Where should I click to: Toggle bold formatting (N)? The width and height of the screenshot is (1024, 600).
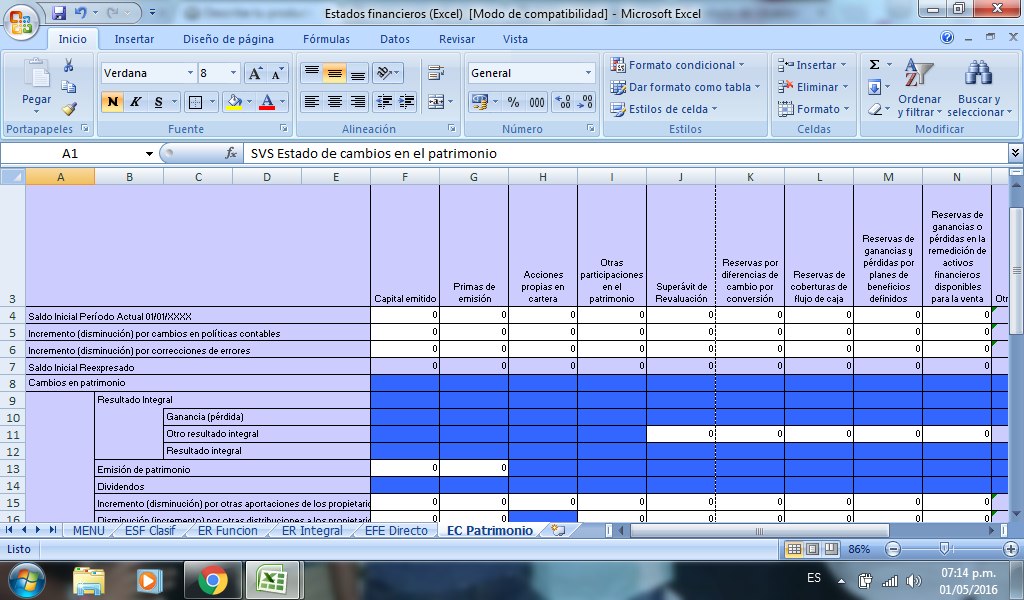[x=112, y=102]
